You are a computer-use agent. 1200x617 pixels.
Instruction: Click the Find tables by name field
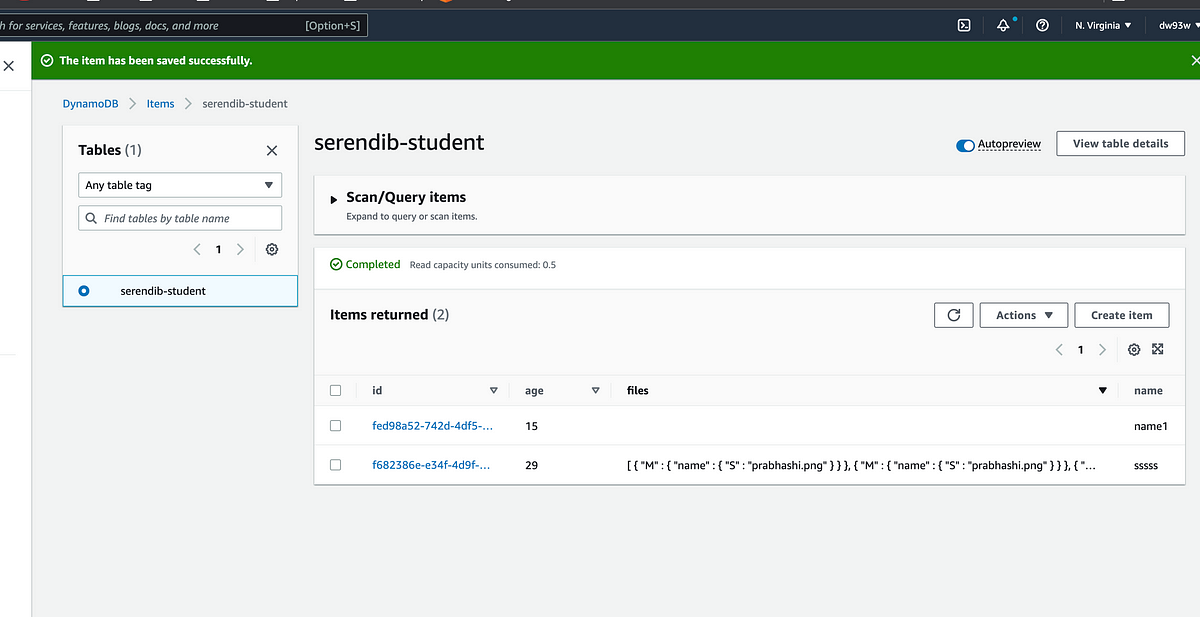pos(180,218)
